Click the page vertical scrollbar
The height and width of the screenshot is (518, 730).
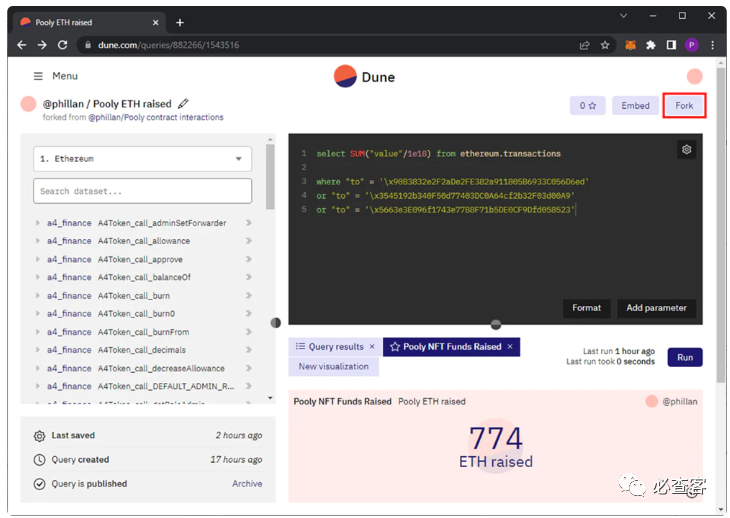click(x=721, y=226)
